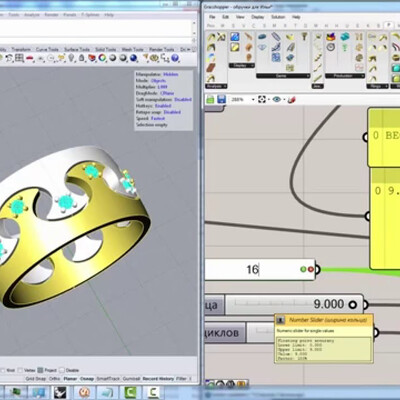The height and width of the screenshot is (400, 400).
Task: Click the colorful gem pile Production icon
Action: point(331,36)
